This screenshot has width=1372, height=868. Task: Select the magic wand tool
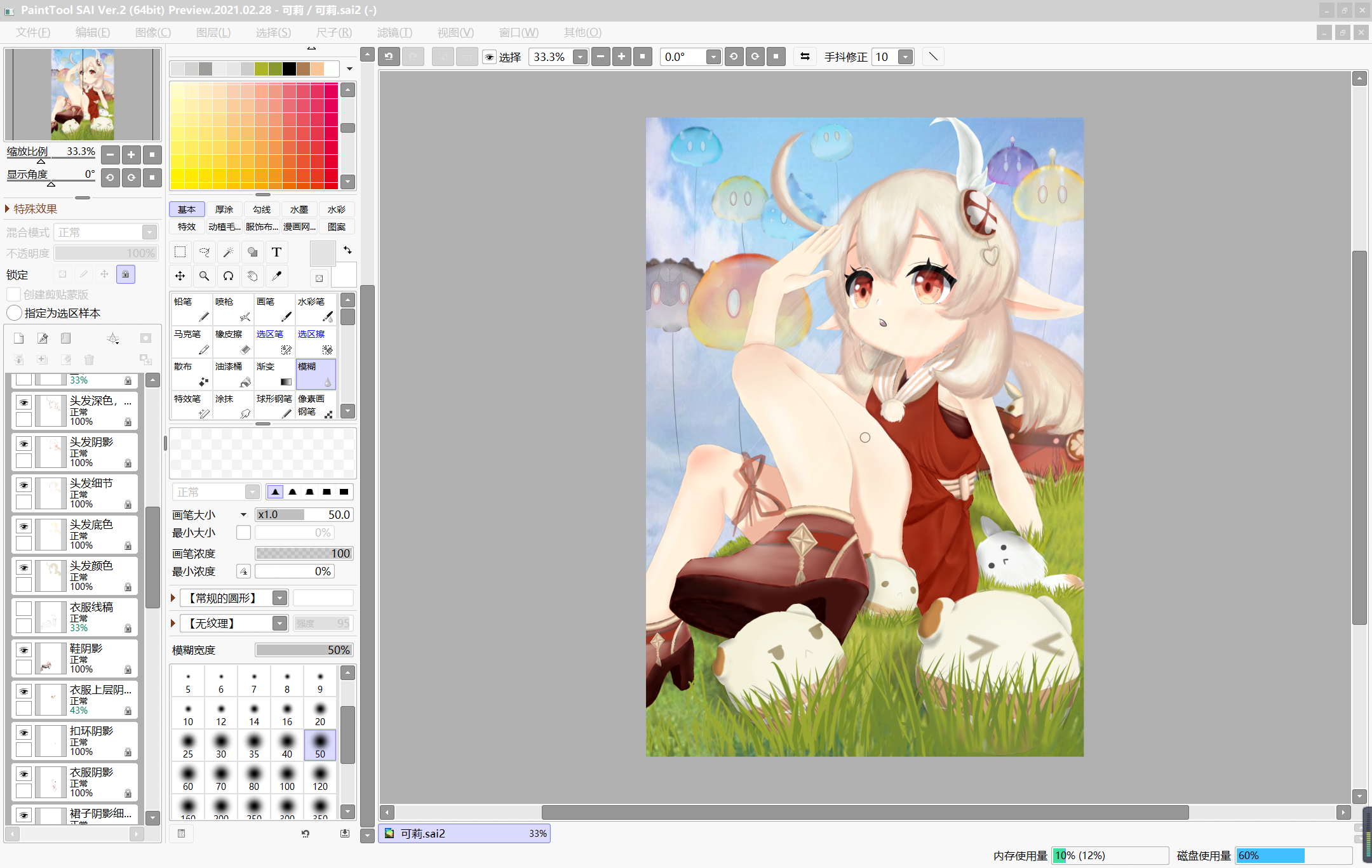[x=229, y=252]
